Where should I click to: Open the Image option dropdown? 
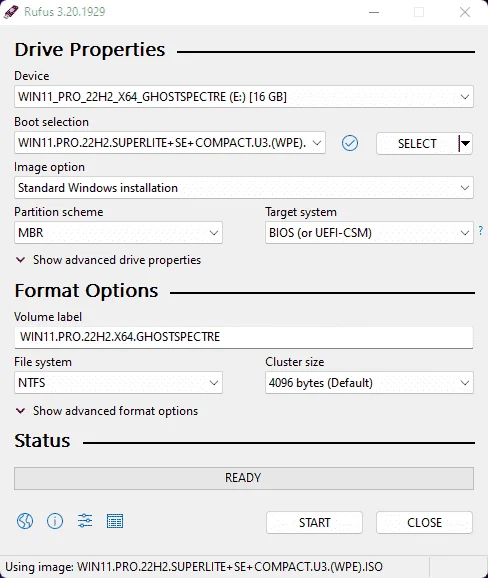click(244, 188)
